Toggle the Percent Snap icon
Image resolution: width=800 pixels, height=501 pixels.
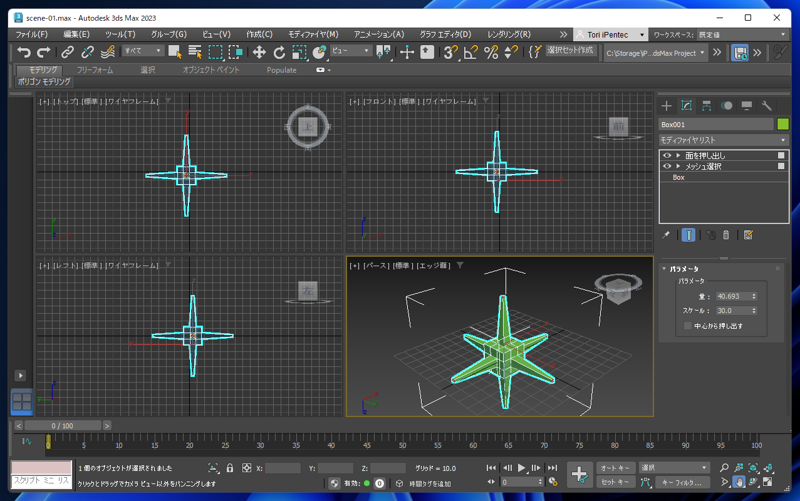point(491,52)
